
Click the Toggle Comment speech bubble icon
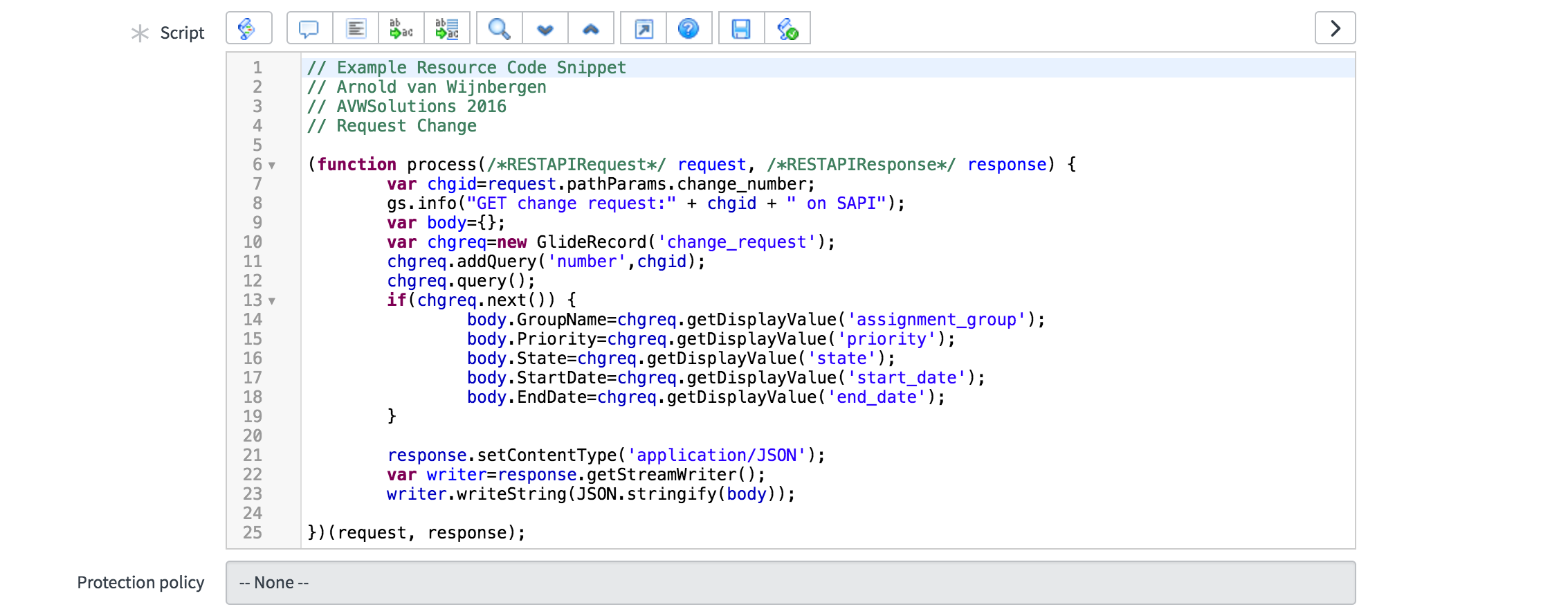309,28
